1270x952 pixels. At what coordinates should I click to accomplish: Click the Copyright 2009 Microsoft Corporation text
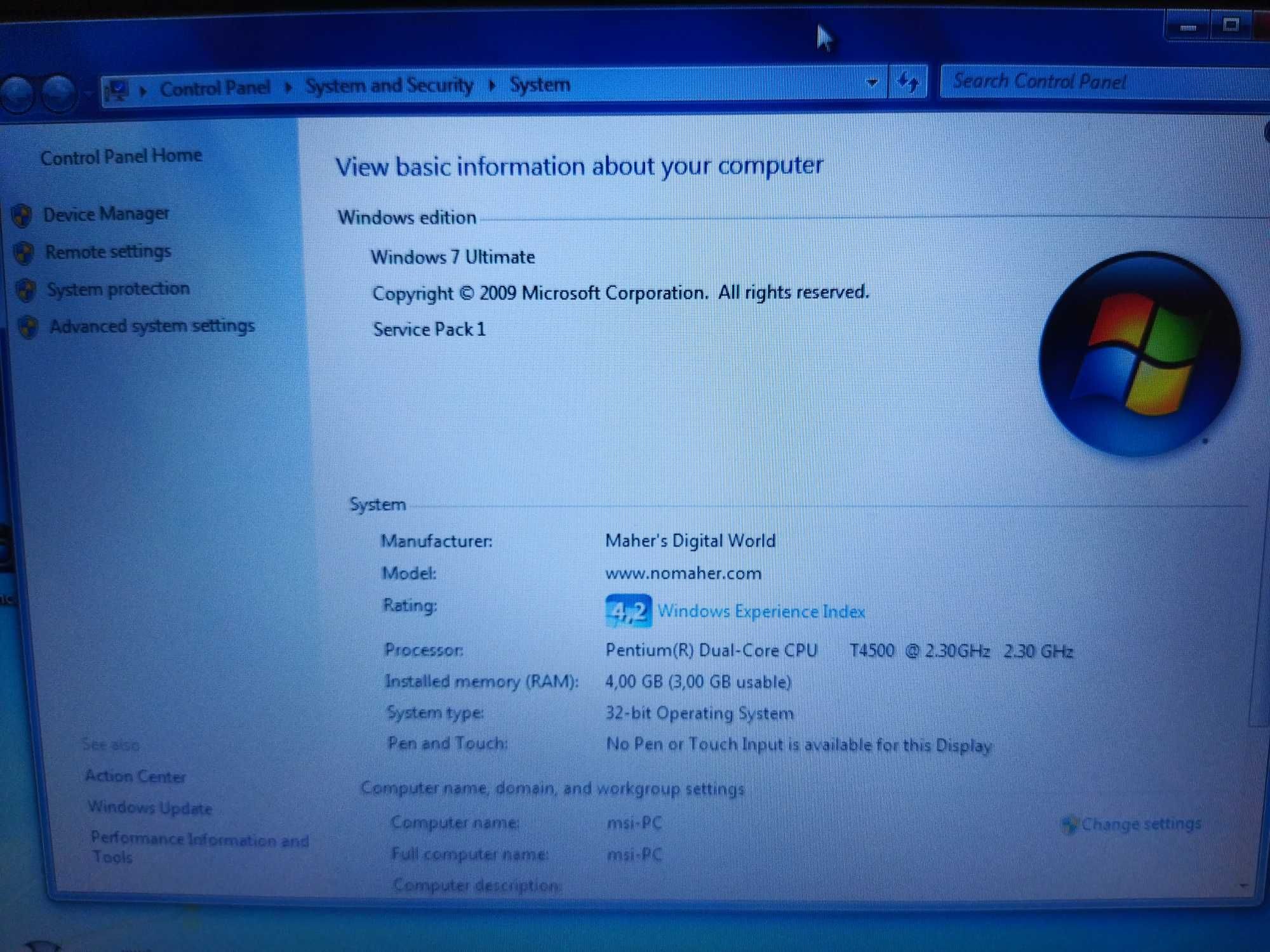[x=620, y=293]
